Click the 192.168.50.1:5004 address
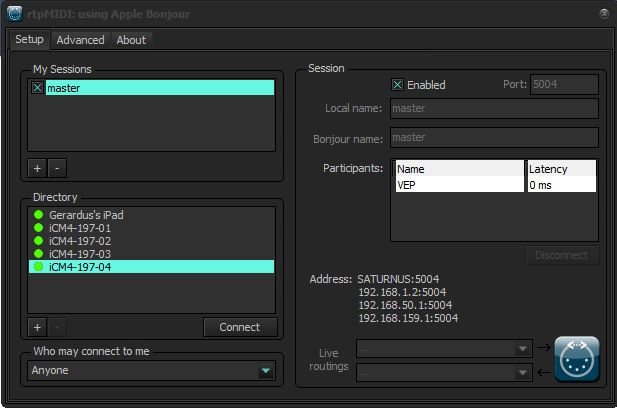The height and width of the screenshot is (408, 617). tap(405, 305)
